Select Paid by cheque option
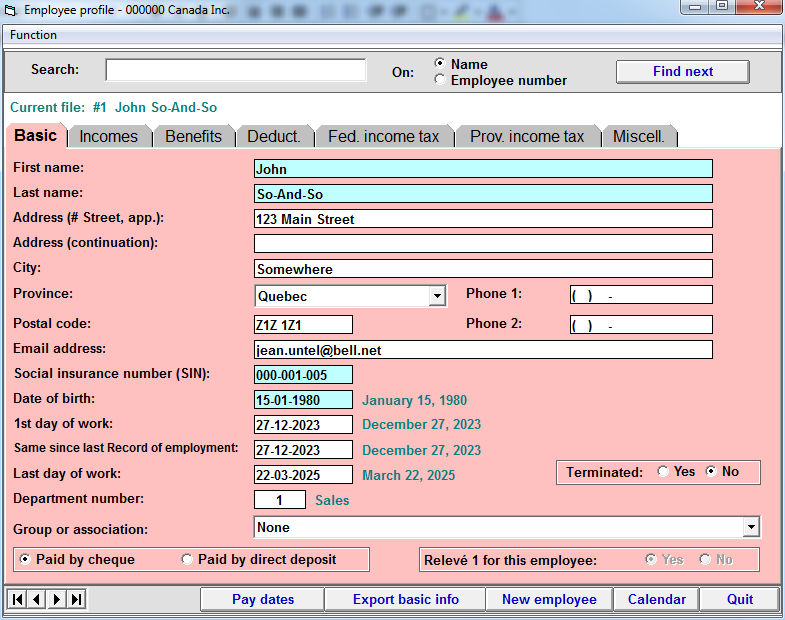 (25, 560)
